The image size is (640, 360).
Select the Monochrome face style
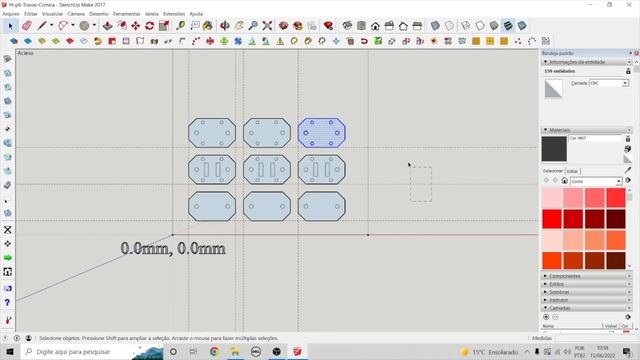[522, 26]
